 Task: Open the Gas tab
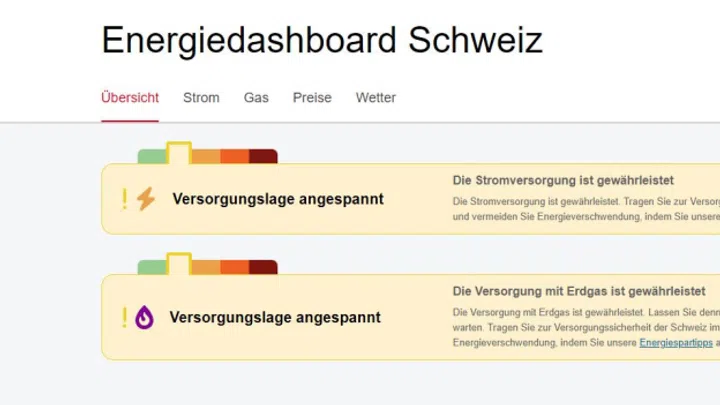coord(256,98)
